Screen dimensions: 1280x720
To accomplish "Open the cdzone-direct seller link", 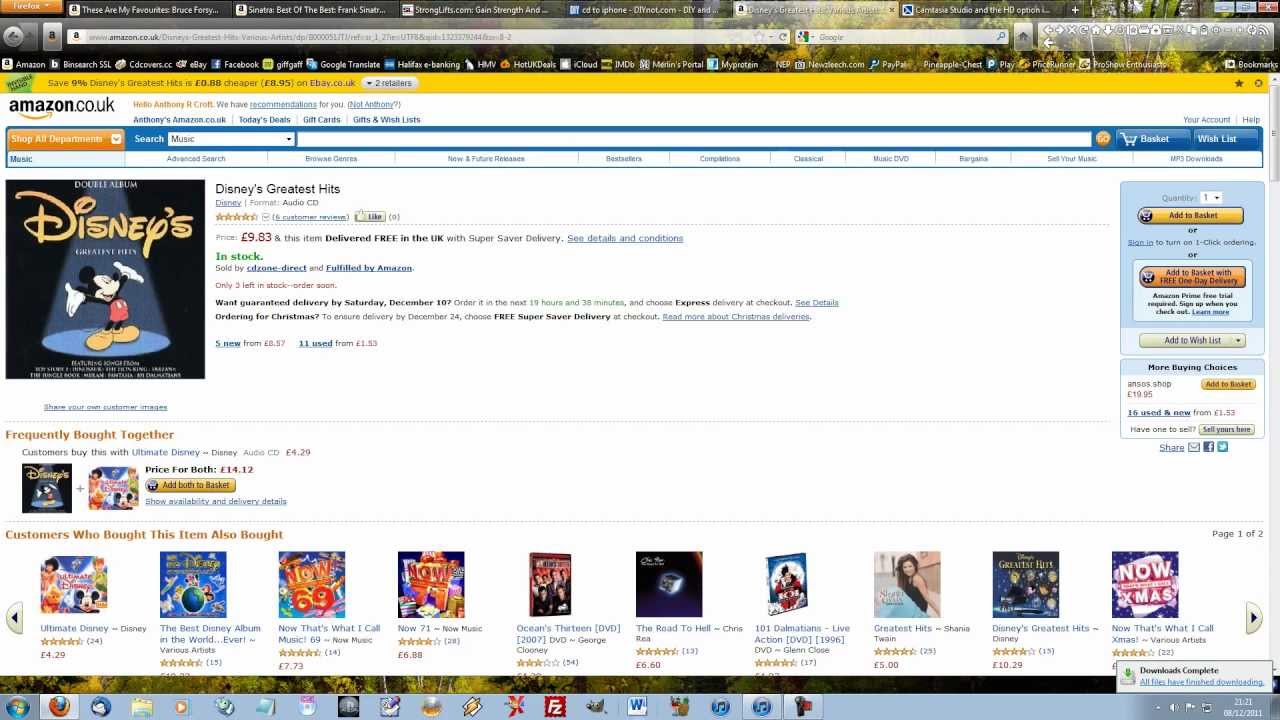I will pos(276,268).
